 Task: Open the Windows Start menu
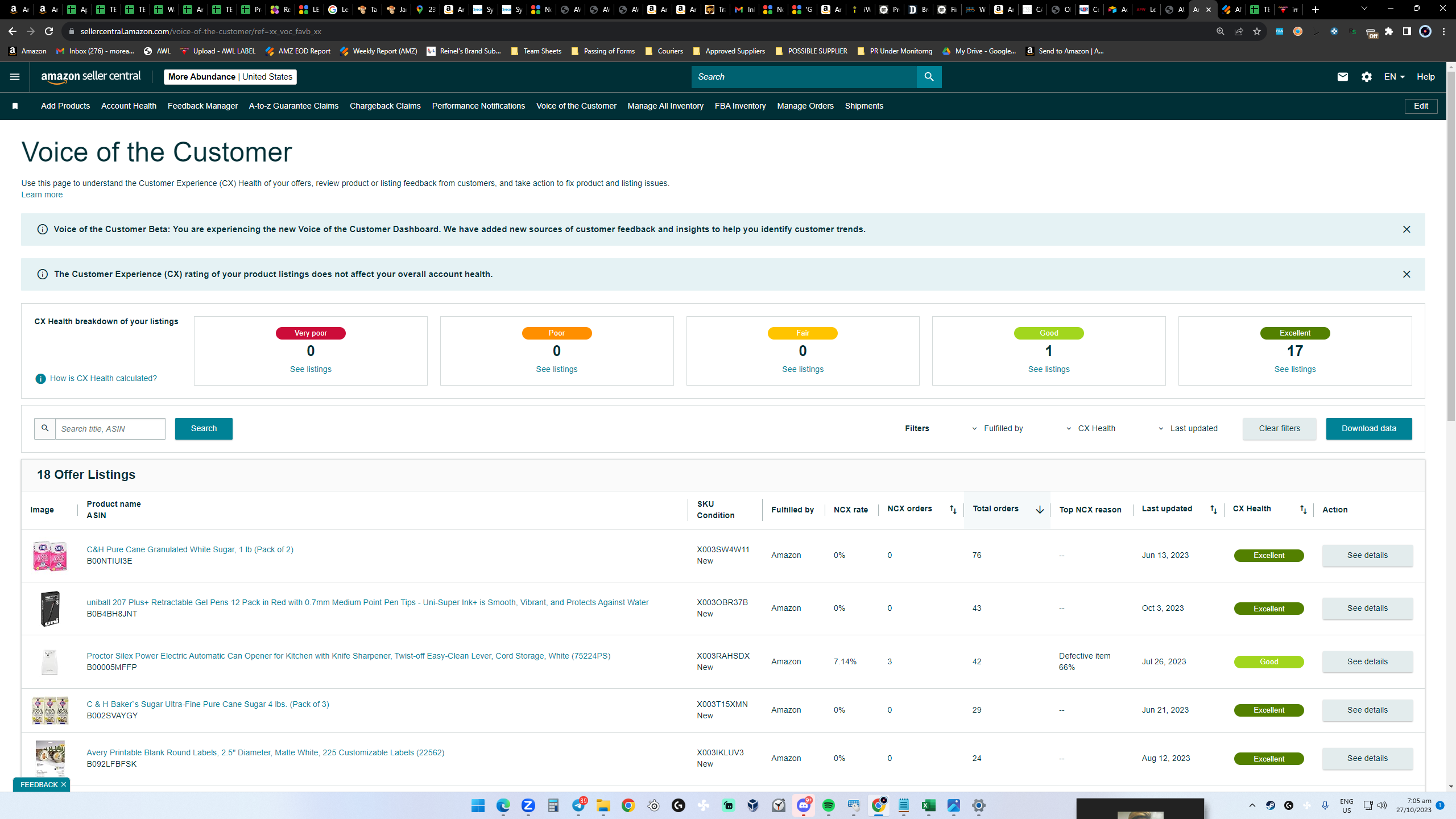click(478, 805)
